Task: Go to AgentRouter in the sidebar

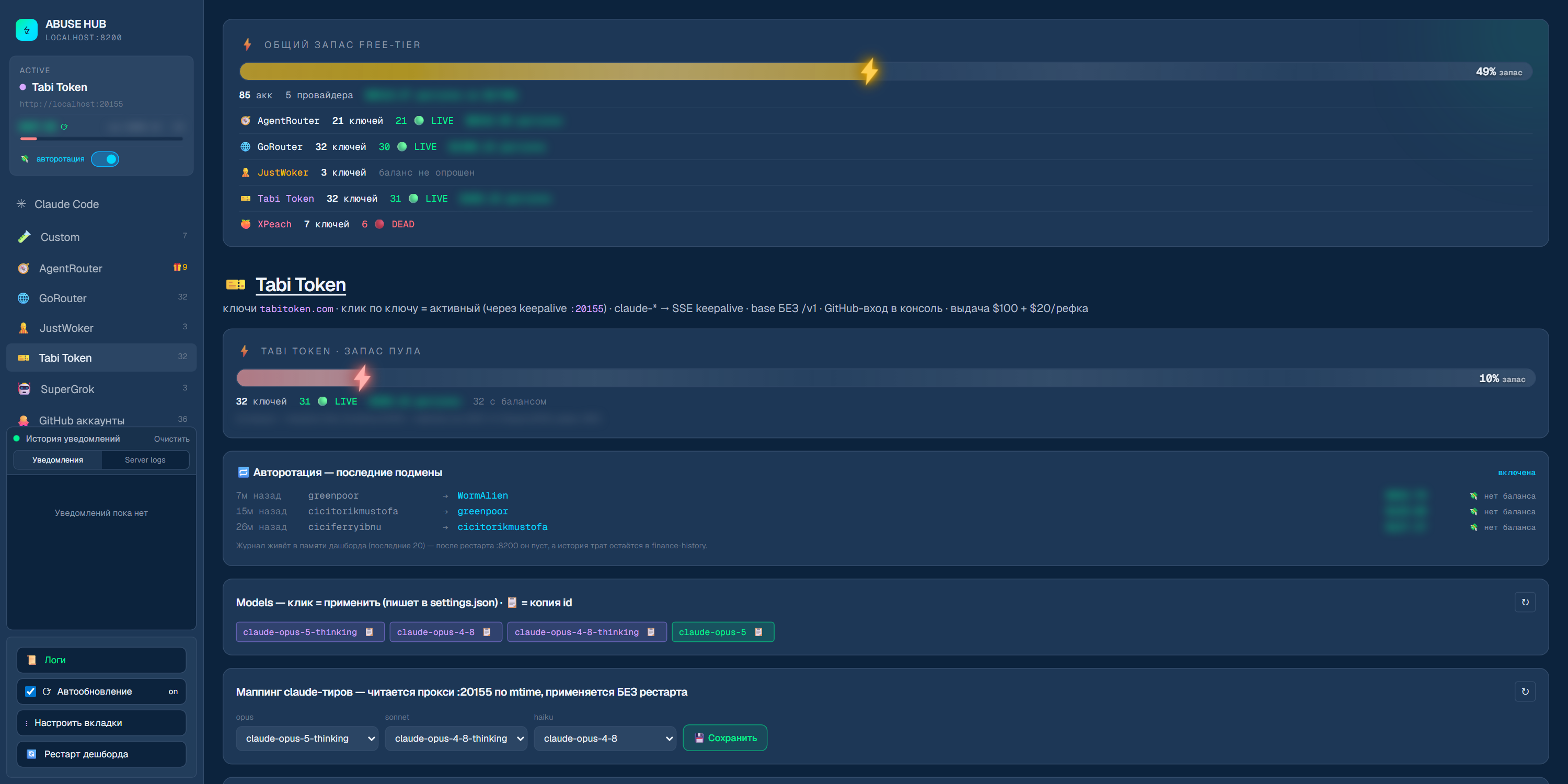Action: (x=101, y=269)
